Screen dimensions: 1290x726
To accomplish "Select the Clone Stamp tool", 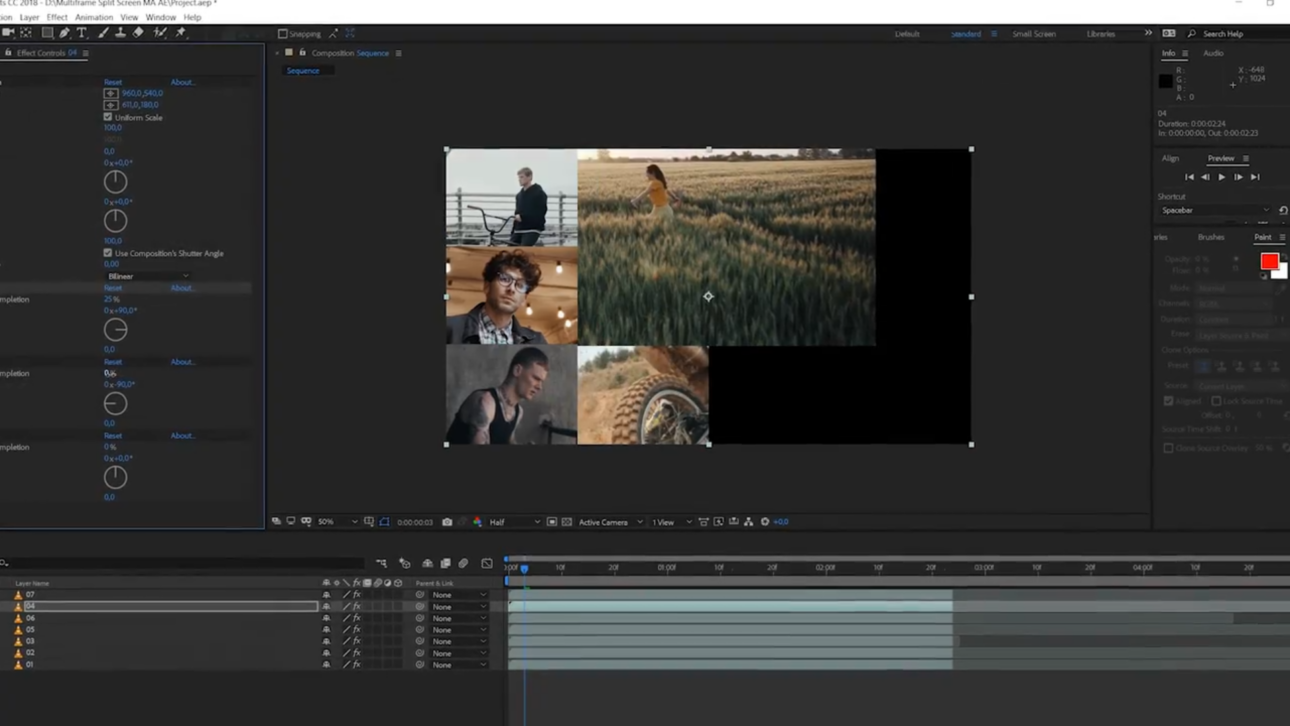I will [120, 33].
